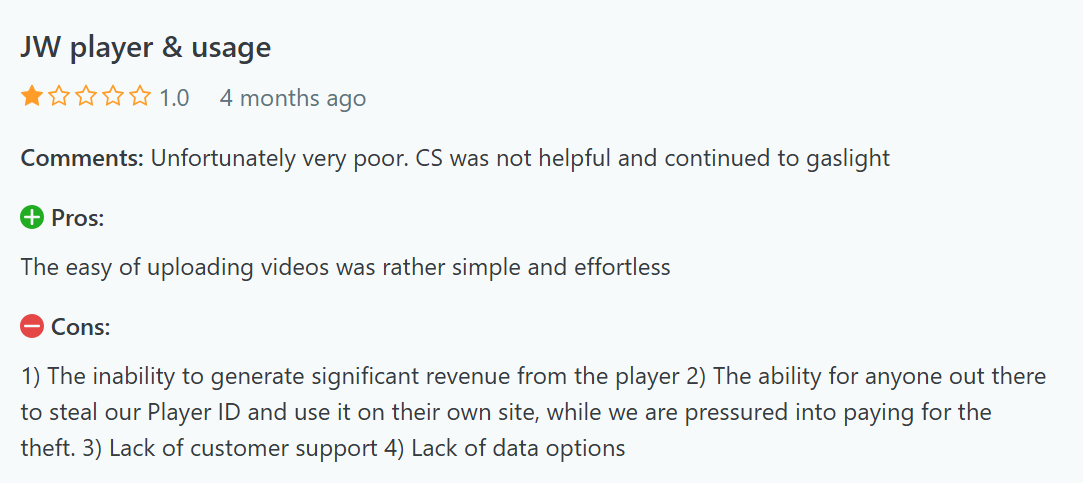The height and width of the screenshot is (483, 1083).
Task: Click the third empty rating star
Action: pos(86,97)
